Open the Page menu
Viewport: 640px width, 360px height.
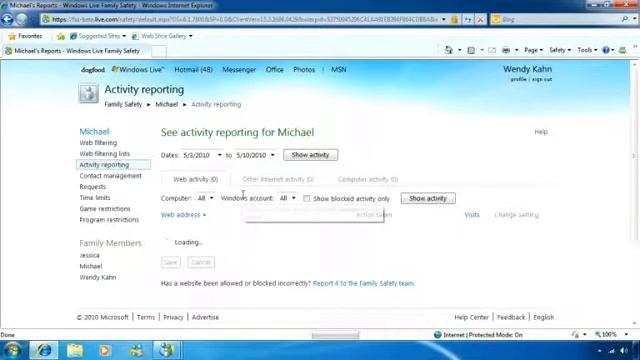pos(533,50)
